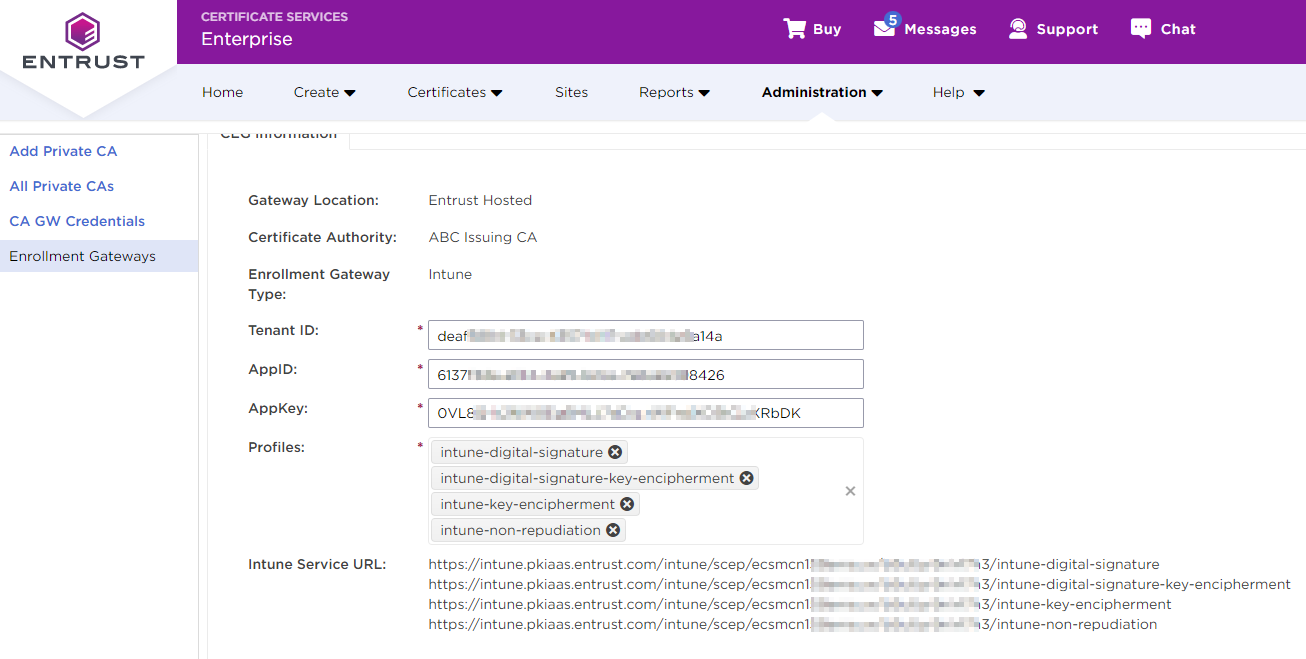The width and height of the screenshot is (1306, 659).
Task: Navigate to Sites
Action: click(x=571, y=92)
